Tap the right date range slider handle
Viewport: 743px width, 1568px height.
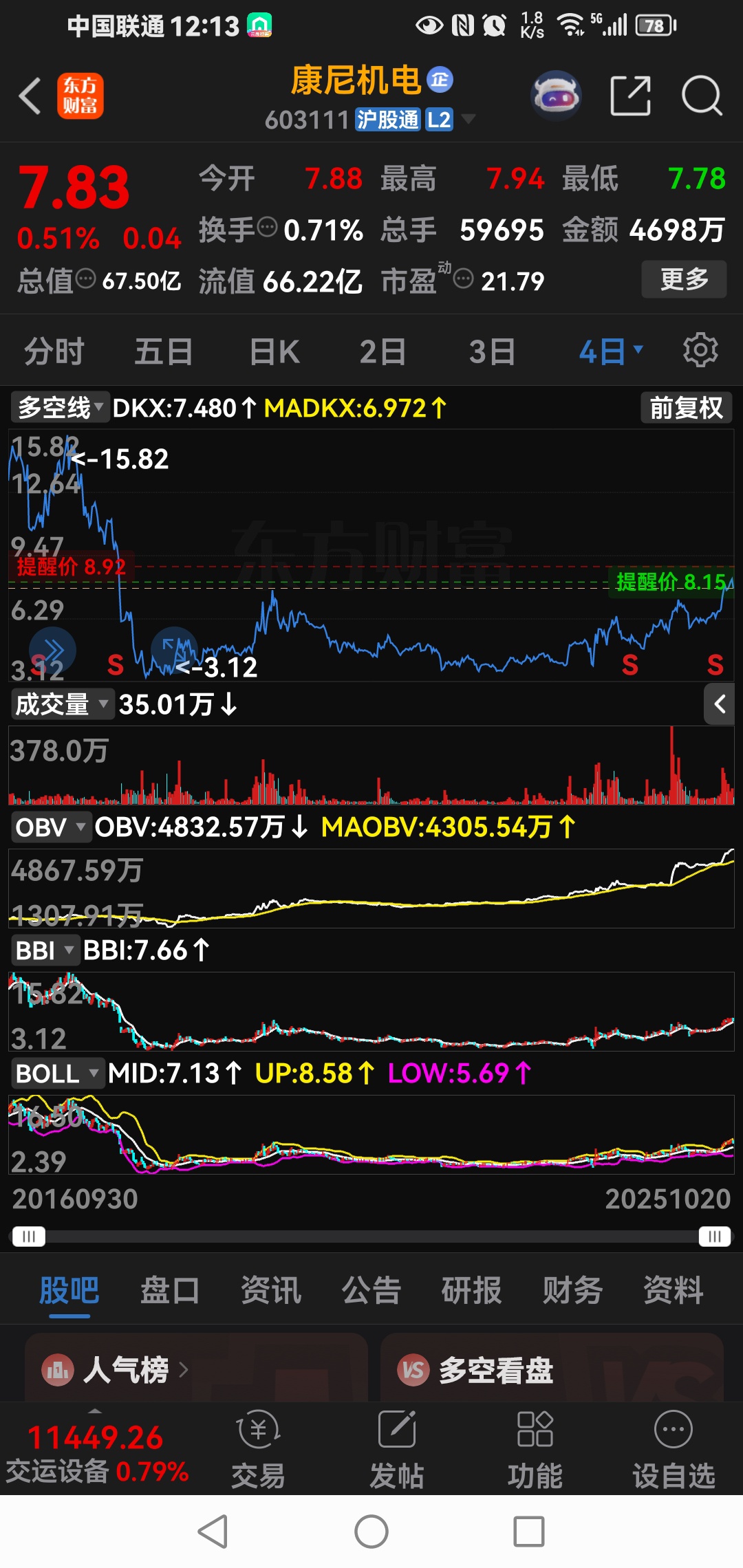pyautogui.click(x=715, y=1237)
